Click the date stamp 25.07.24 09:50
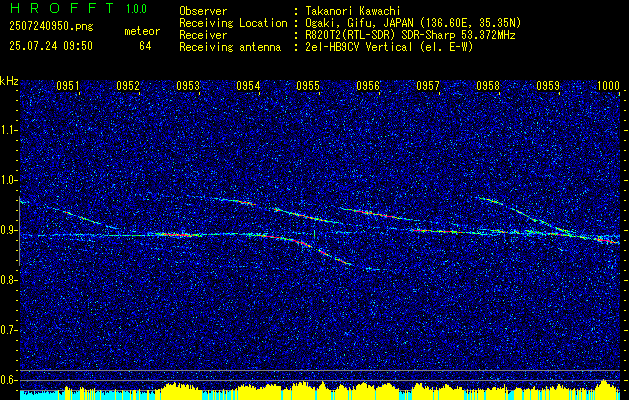 pos(51,46)
